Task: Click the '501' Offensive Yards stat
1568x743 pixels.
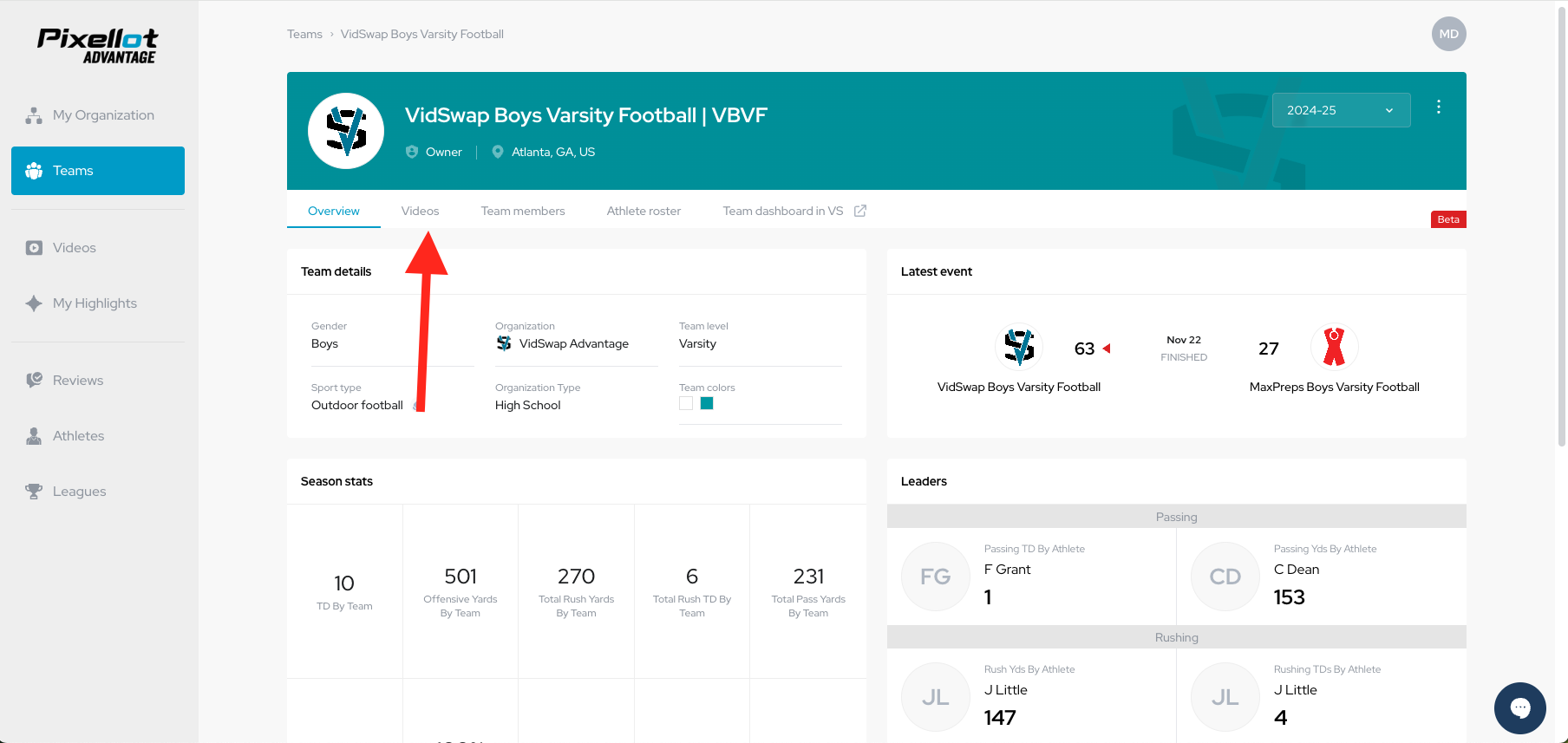Action: click(x=461, y=577)
